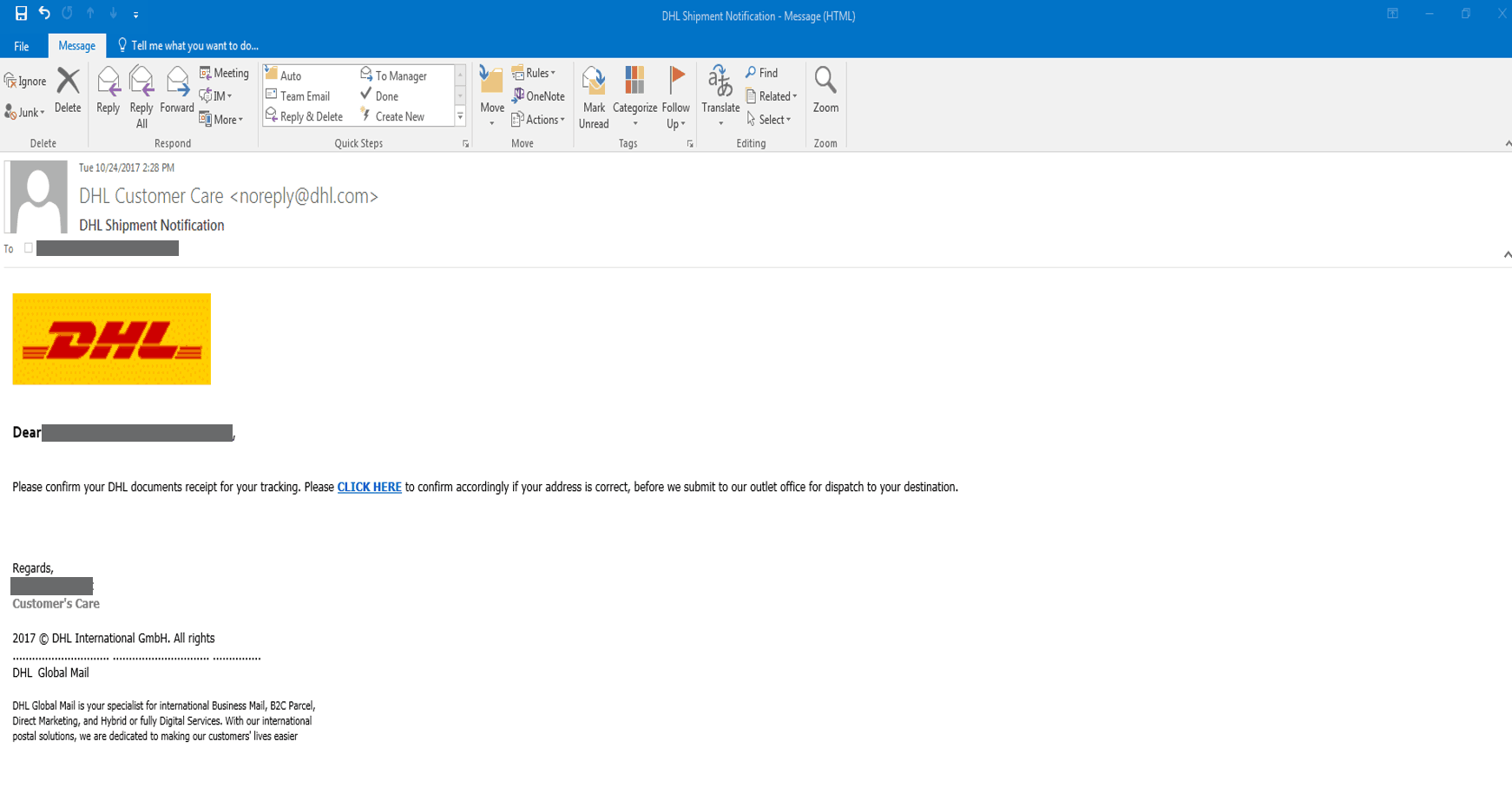The width and height of the screenshot is (1512, 807).
Task: Open the Quick Steps dialog launcher
Action: click(x=466, y=144)
